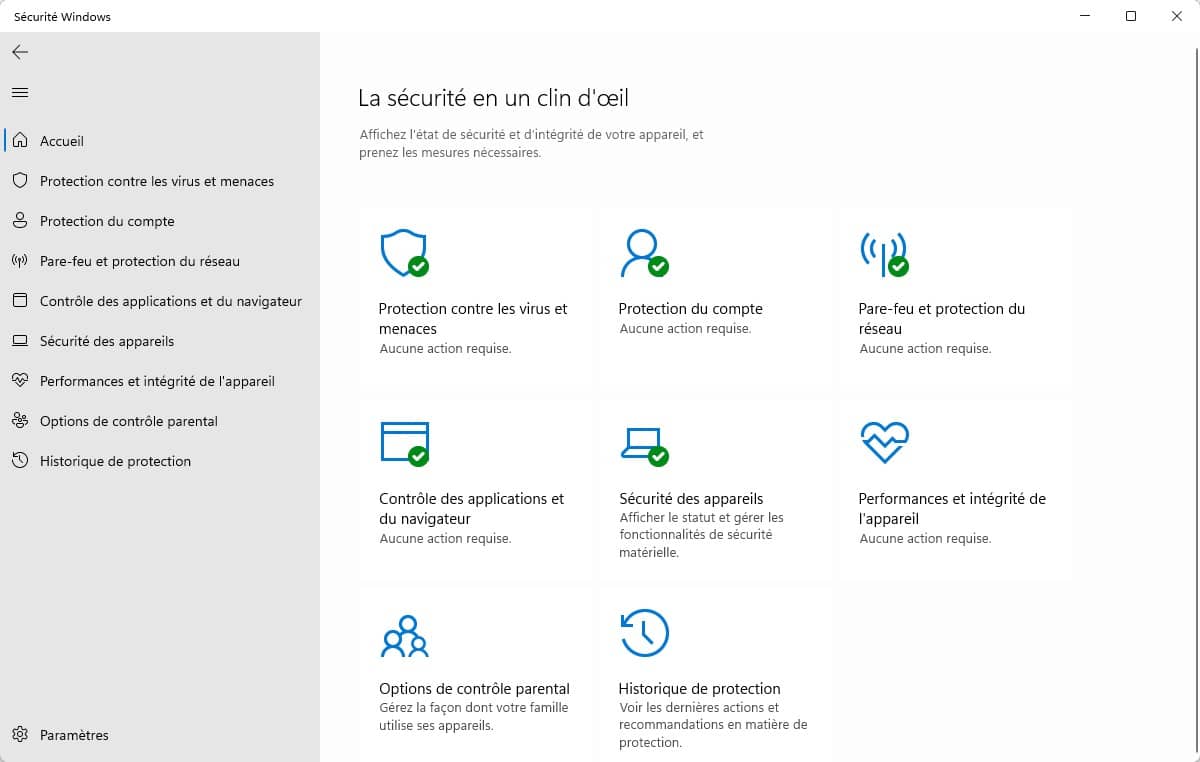Click the gear icon beside Paramètres
The image size is (1200, 762).
coord(20,735)
